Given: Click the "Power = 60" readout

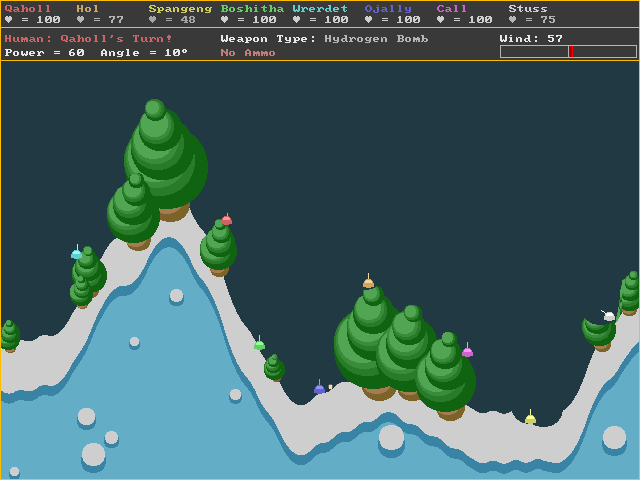Looking at the screenshot, I should pyautogui.click(x=44, y=53).
